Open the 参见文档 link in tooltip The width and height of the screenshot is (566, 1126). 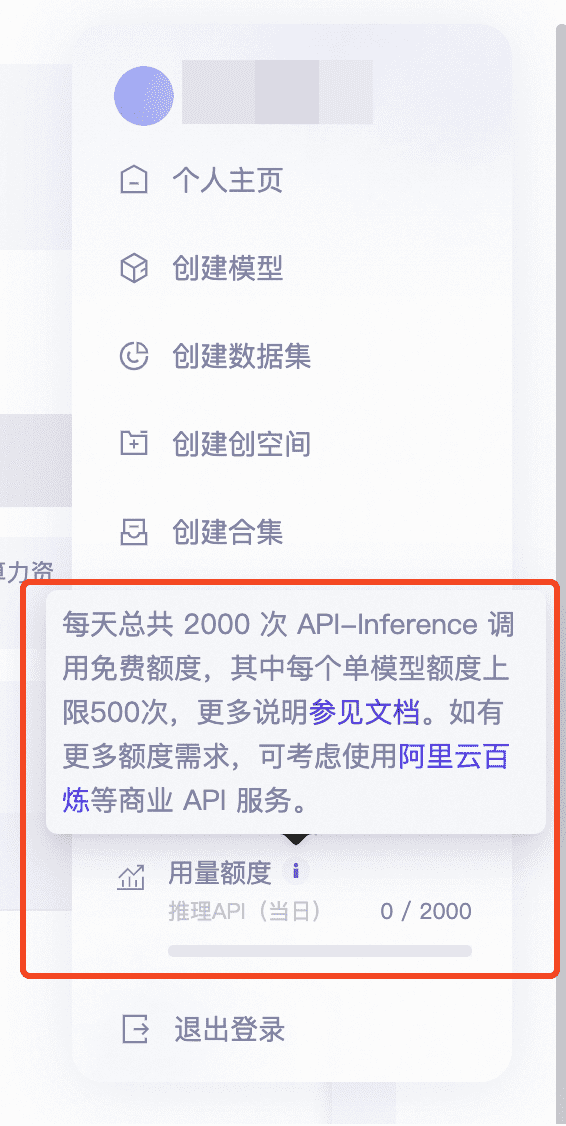click(x=364, y=712)
